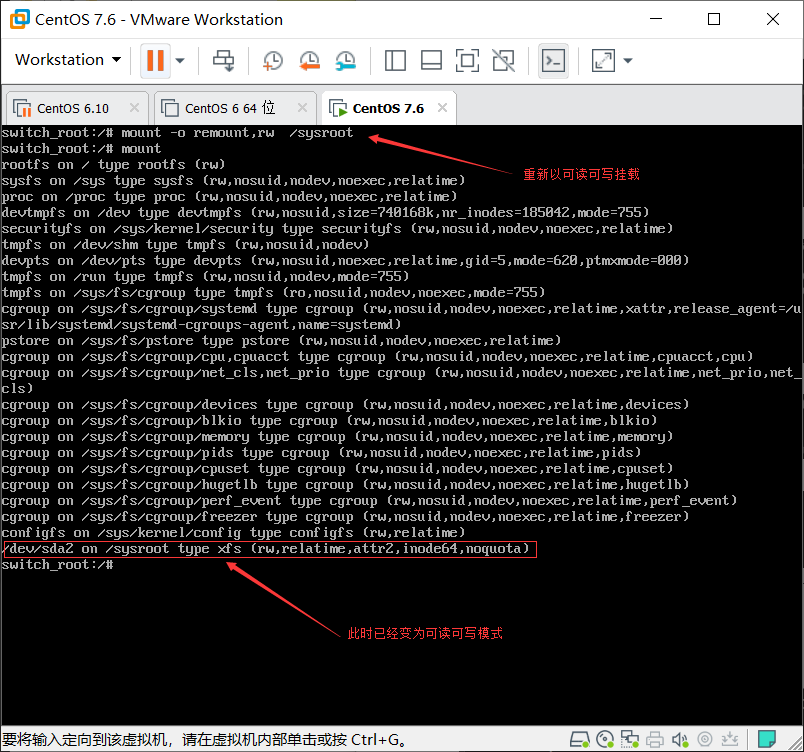Close the CentOS 6 64 位 tab

click(x=303, y=108)
